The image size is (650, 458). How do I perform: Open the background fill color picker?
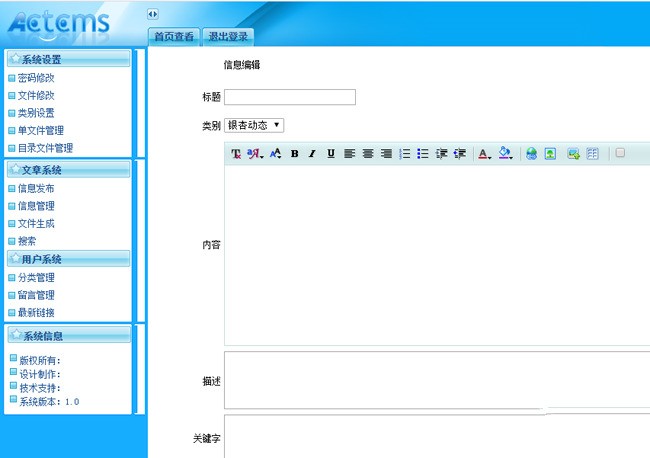pyautogui.click(x=505, y=153)
